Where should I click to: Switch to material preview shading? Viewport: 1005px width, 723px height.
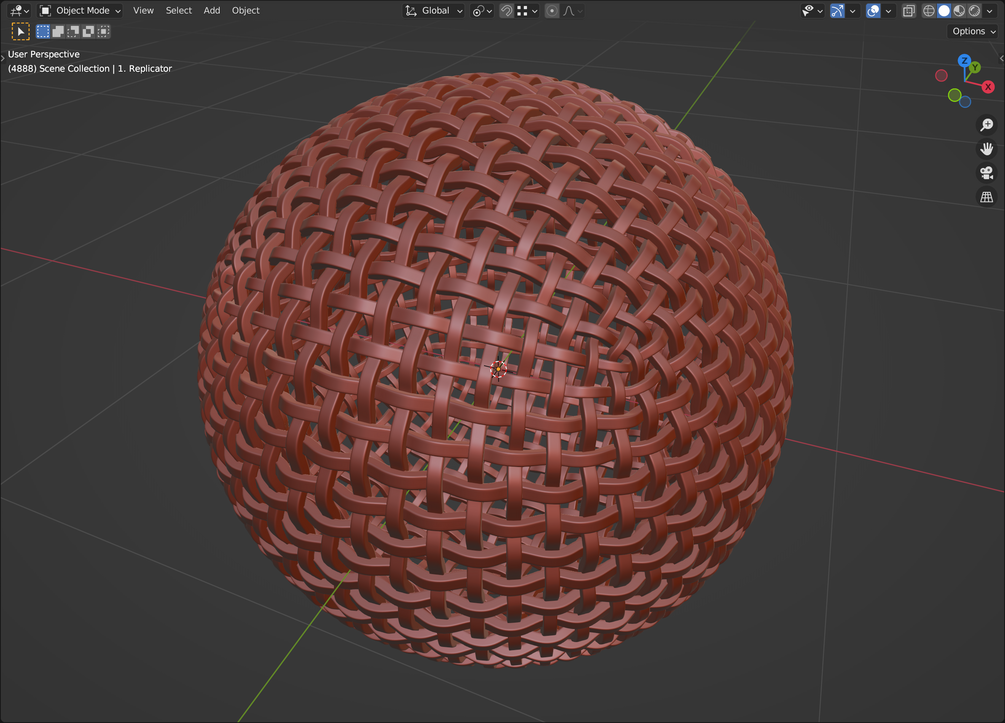pyautogui.click(x=959, y=10)
